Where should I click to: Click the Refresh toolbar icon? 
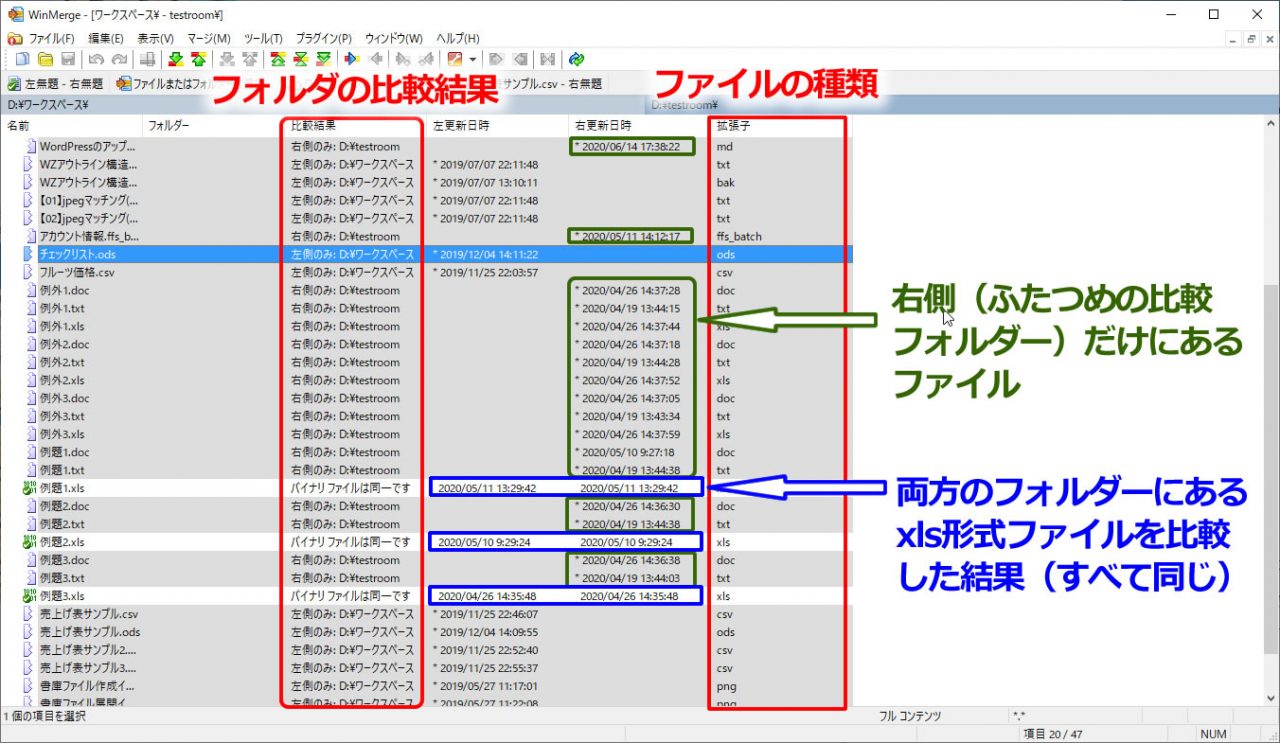coord(576,59)
